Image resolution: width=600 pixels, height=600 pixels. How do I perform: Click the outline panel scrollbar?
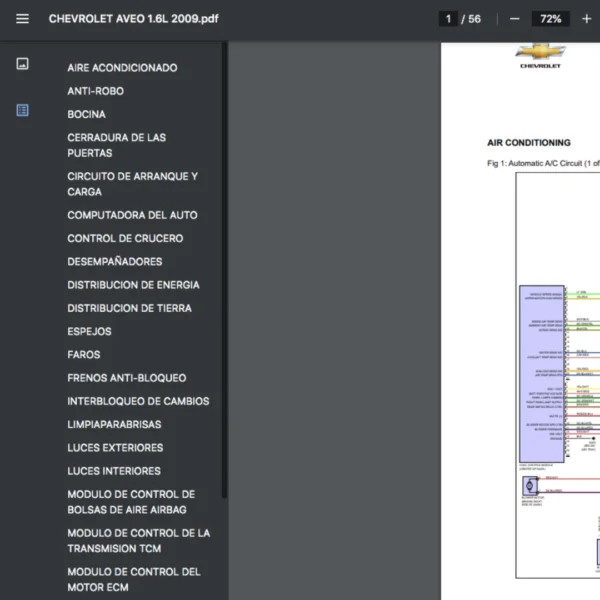coord(225,270)
